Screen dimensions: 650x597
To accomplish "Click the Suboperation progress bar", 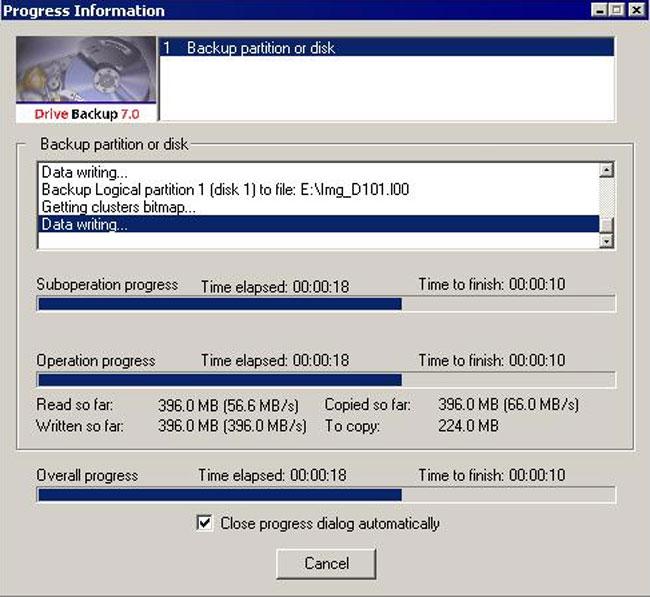I will [x=326, y=304].
